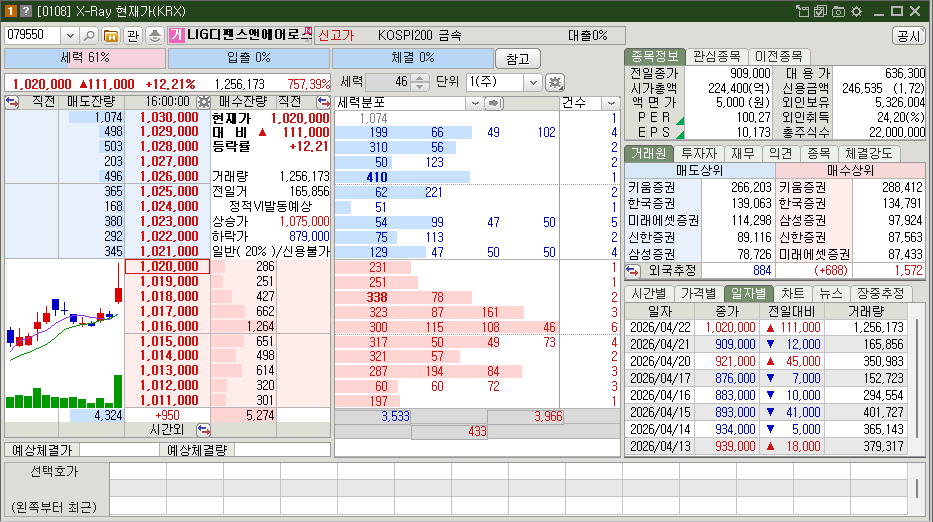Click gear icon next to 단위 dropdown
Viewport: 933px width, 522px height.
click(x=555, y=82)
